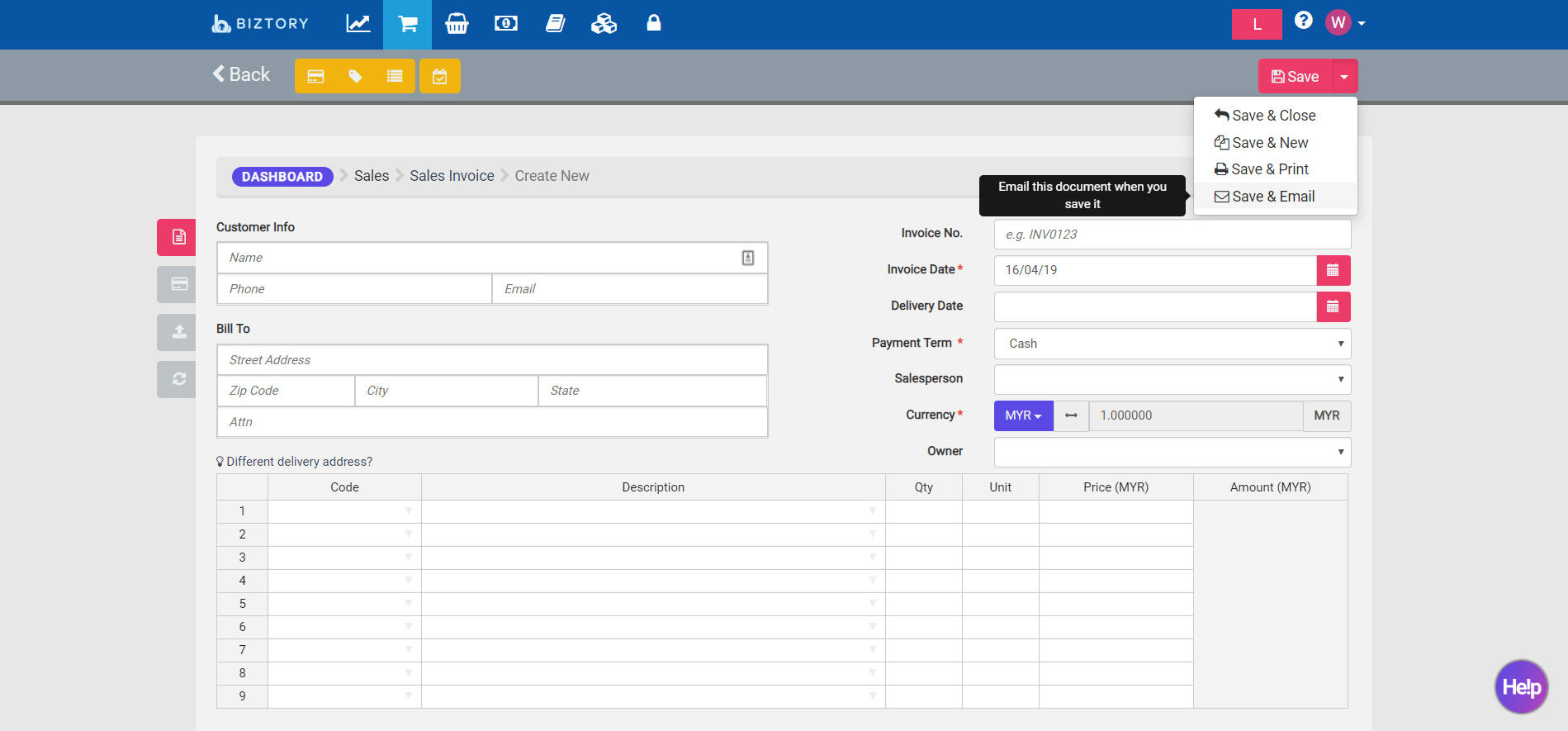
Task: Click the customer Name input field
Action: (492, 258)
